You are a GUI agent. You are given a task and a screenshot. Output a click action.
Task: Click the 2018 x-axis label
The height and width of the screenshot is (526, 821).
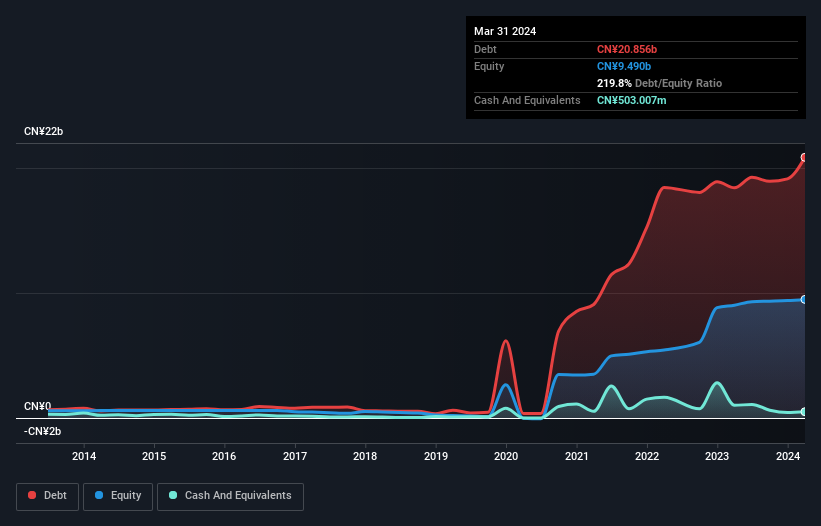click(x=365, y=456)
